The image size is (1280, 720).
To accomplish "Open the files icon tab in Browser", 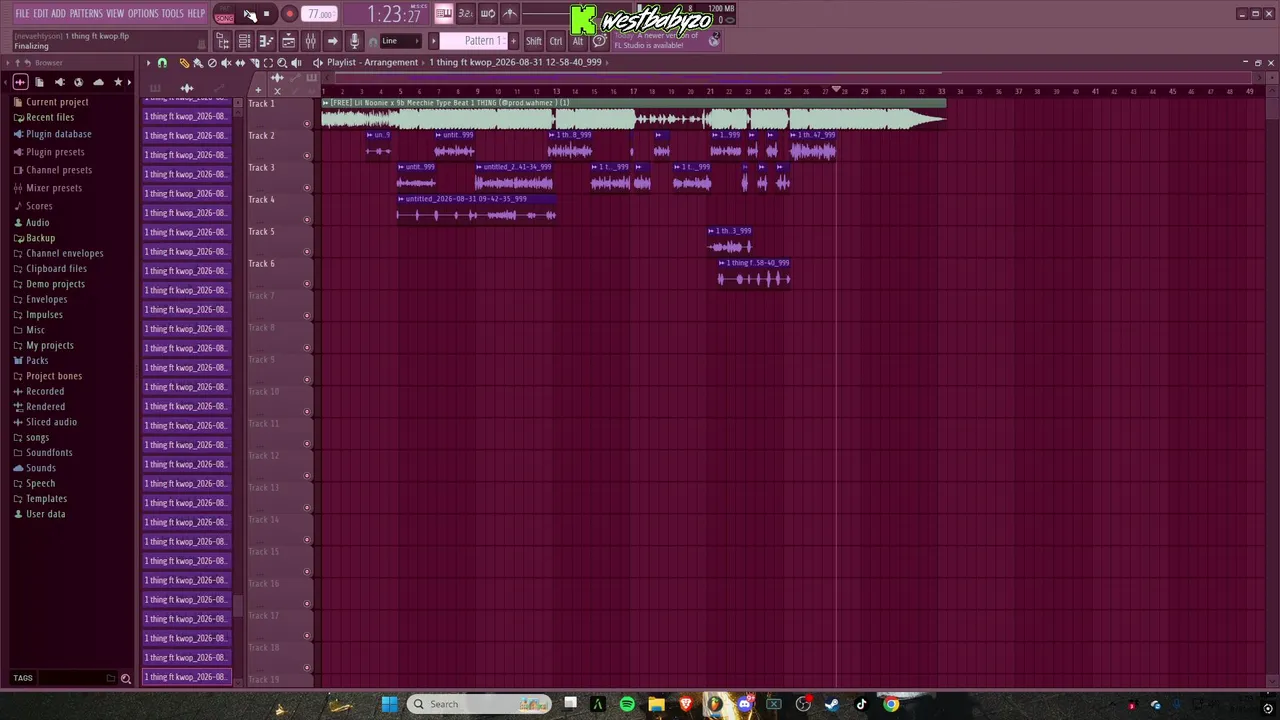I will (39, 82).
